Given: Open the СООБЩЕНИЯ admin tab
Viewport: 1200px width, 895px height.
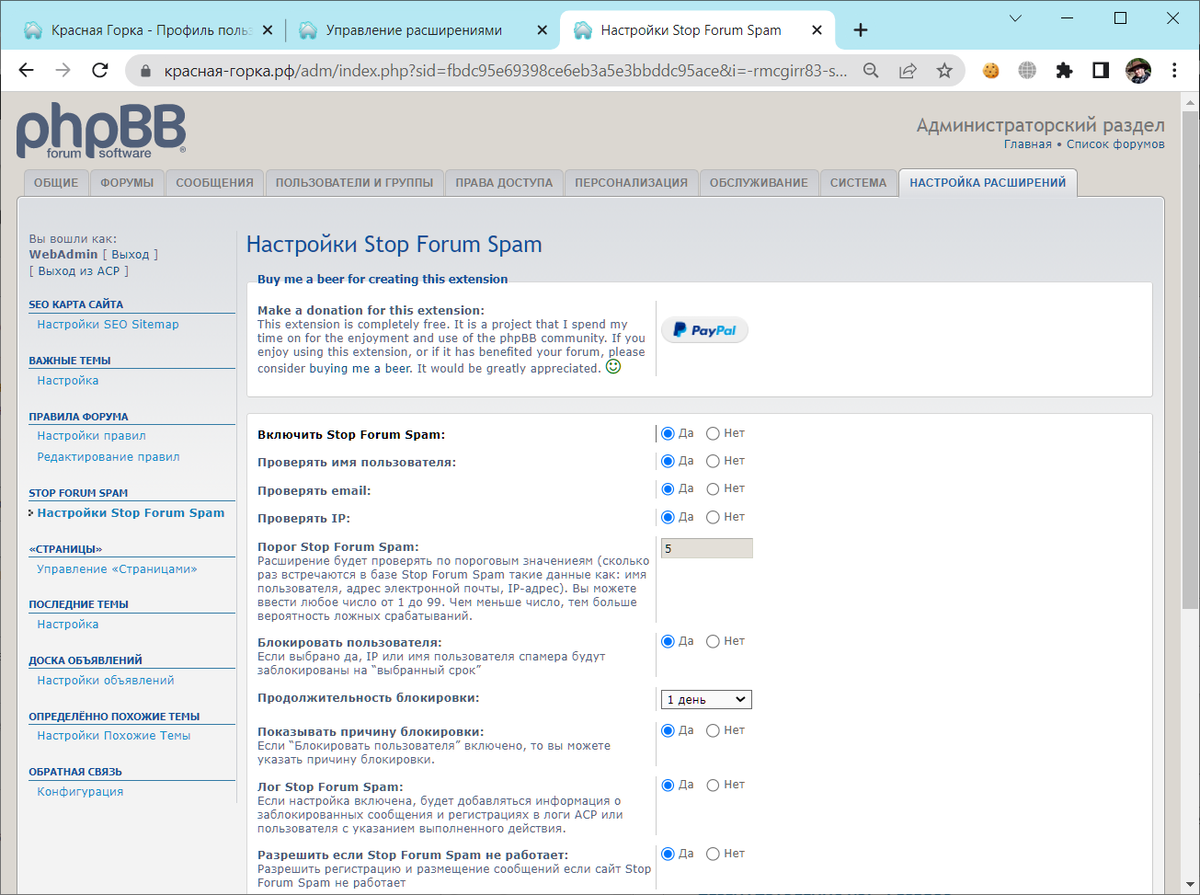Looking at the screenshot, I should (215, 183).
